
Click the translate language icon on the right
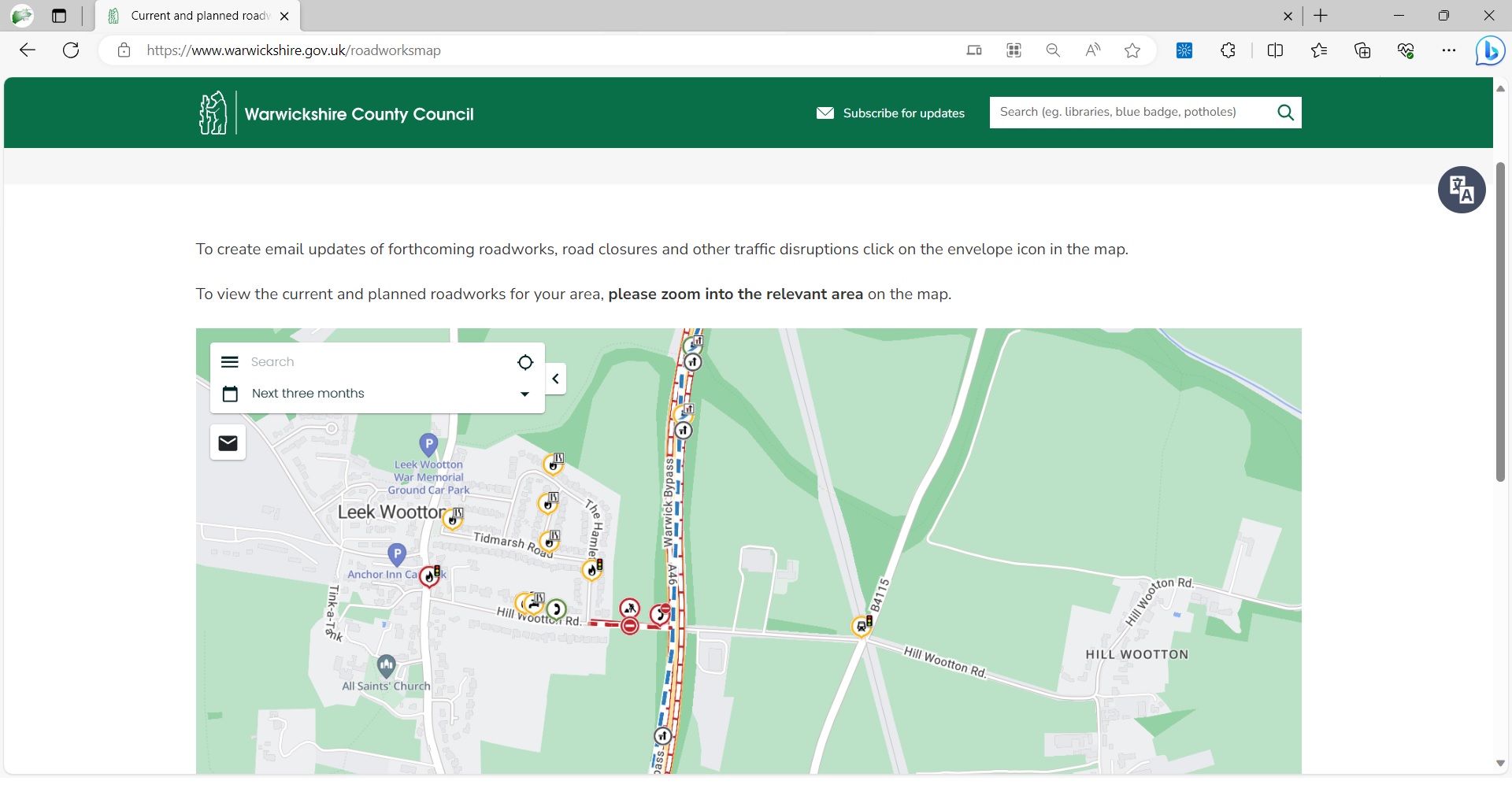pyautogui.click(x=1462, y=190)
